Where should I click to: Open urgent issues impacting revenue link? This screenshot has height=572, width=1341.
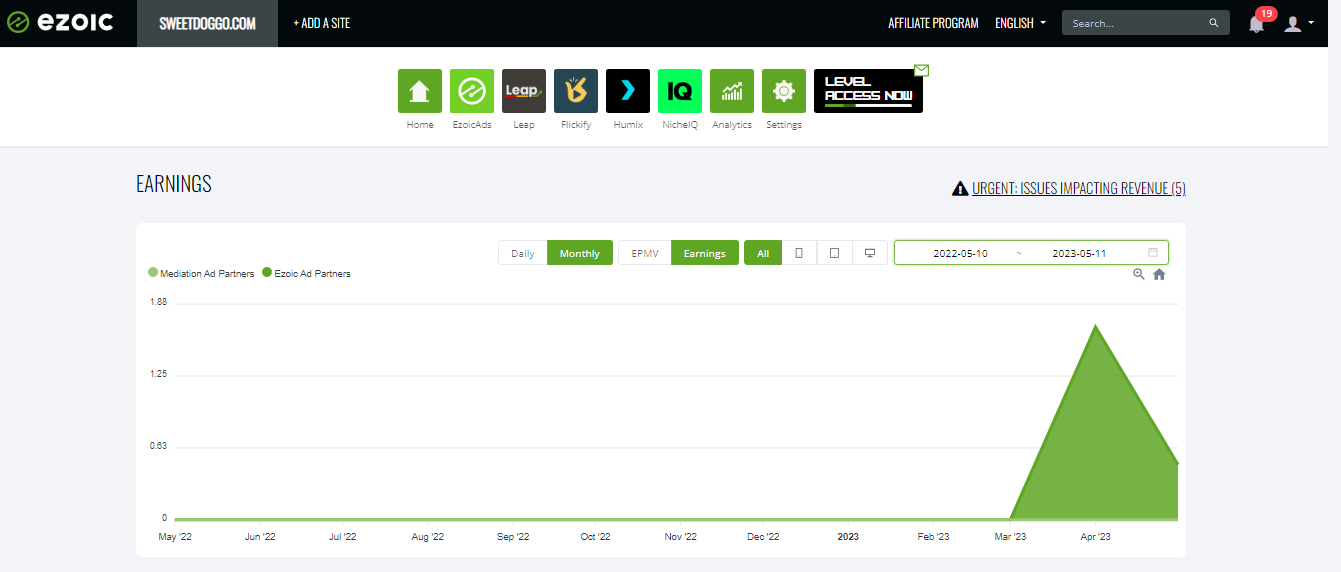point(1079,188)
